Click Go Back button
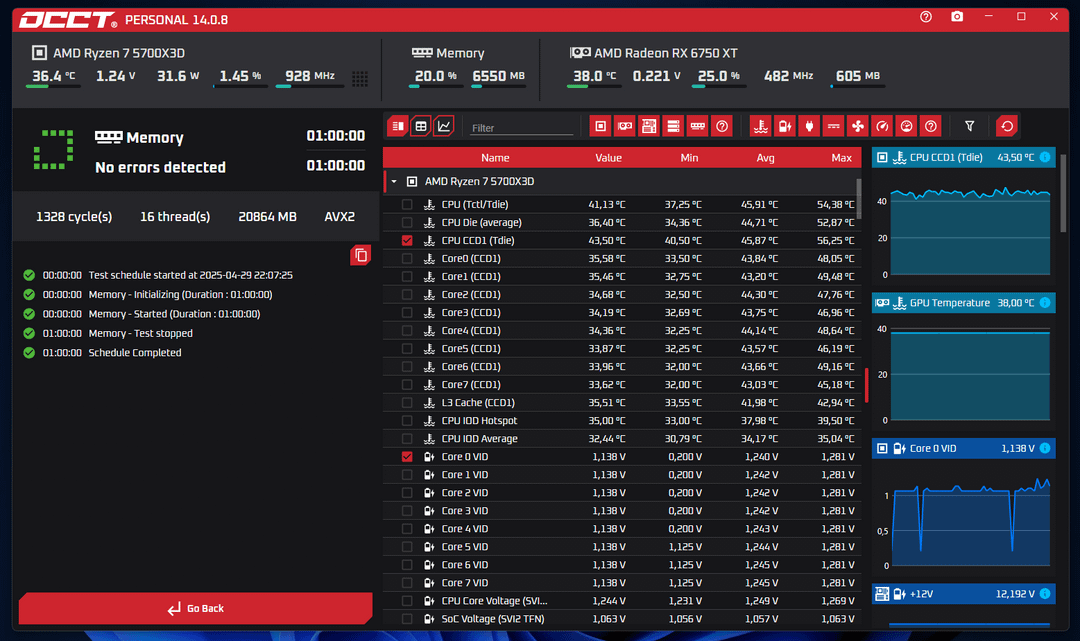1080x641 pixels. [x=196, y=608]
